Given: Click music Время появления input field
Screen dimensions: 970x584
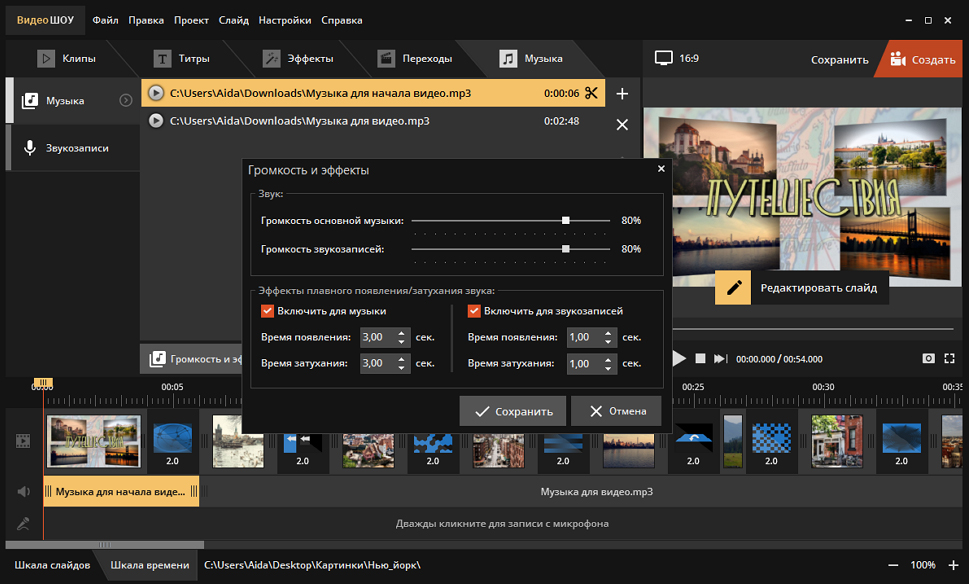Looking at the screenshot, I should pyautogui.click(x=377, y=337).
